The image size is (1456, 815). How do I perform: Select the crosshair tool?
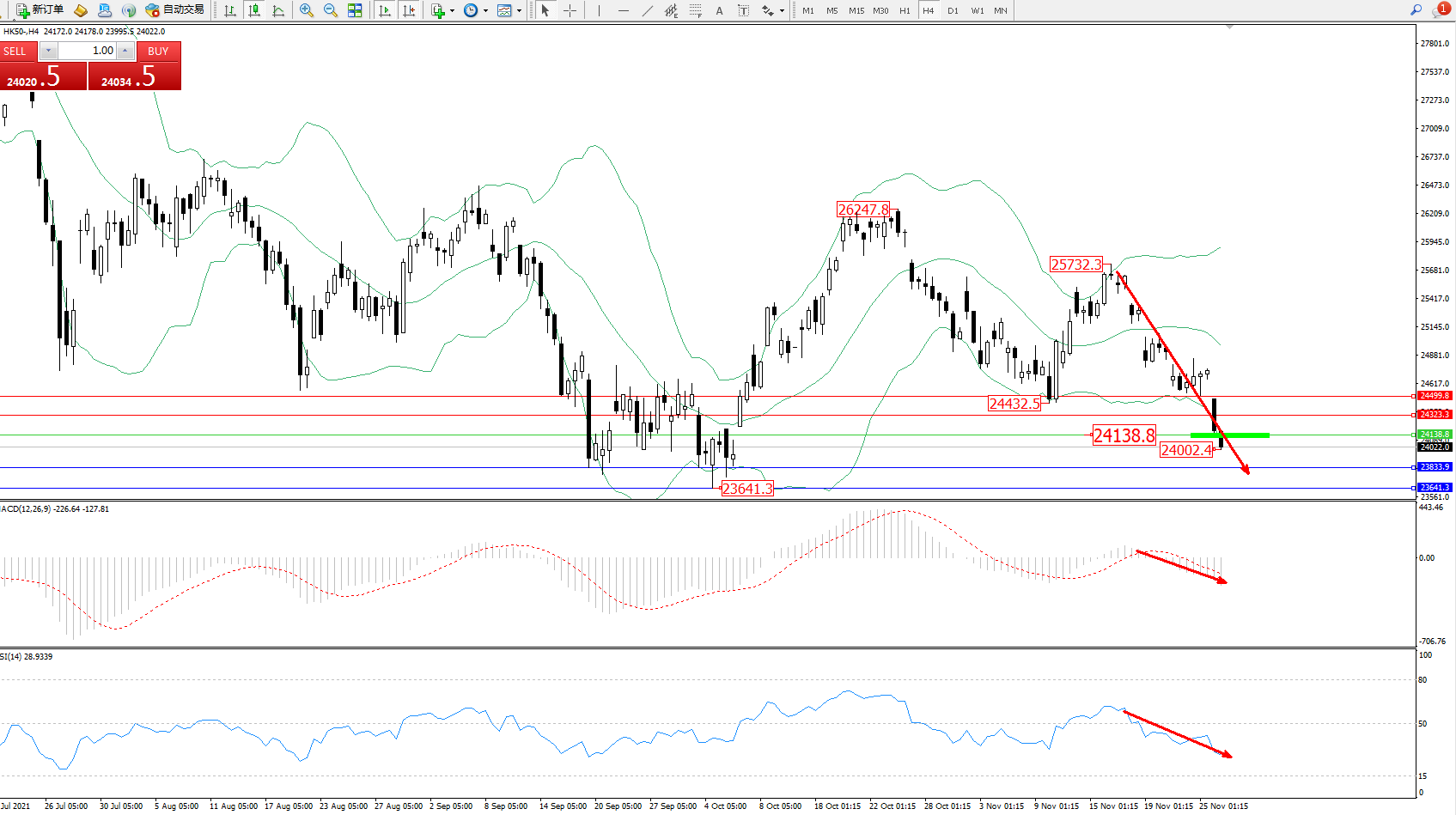[x=570, y=10]
